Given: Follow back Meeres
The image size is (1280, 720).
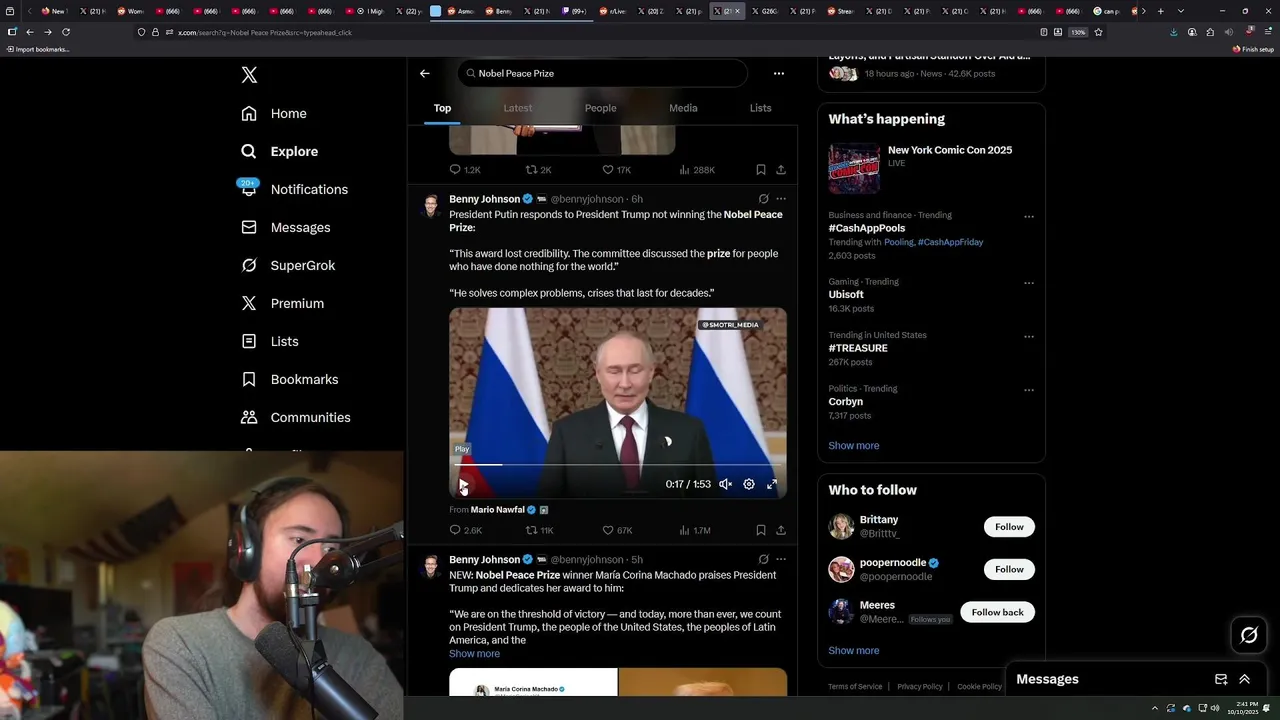Looking at the screenshot, I should (x=997, y=612).
